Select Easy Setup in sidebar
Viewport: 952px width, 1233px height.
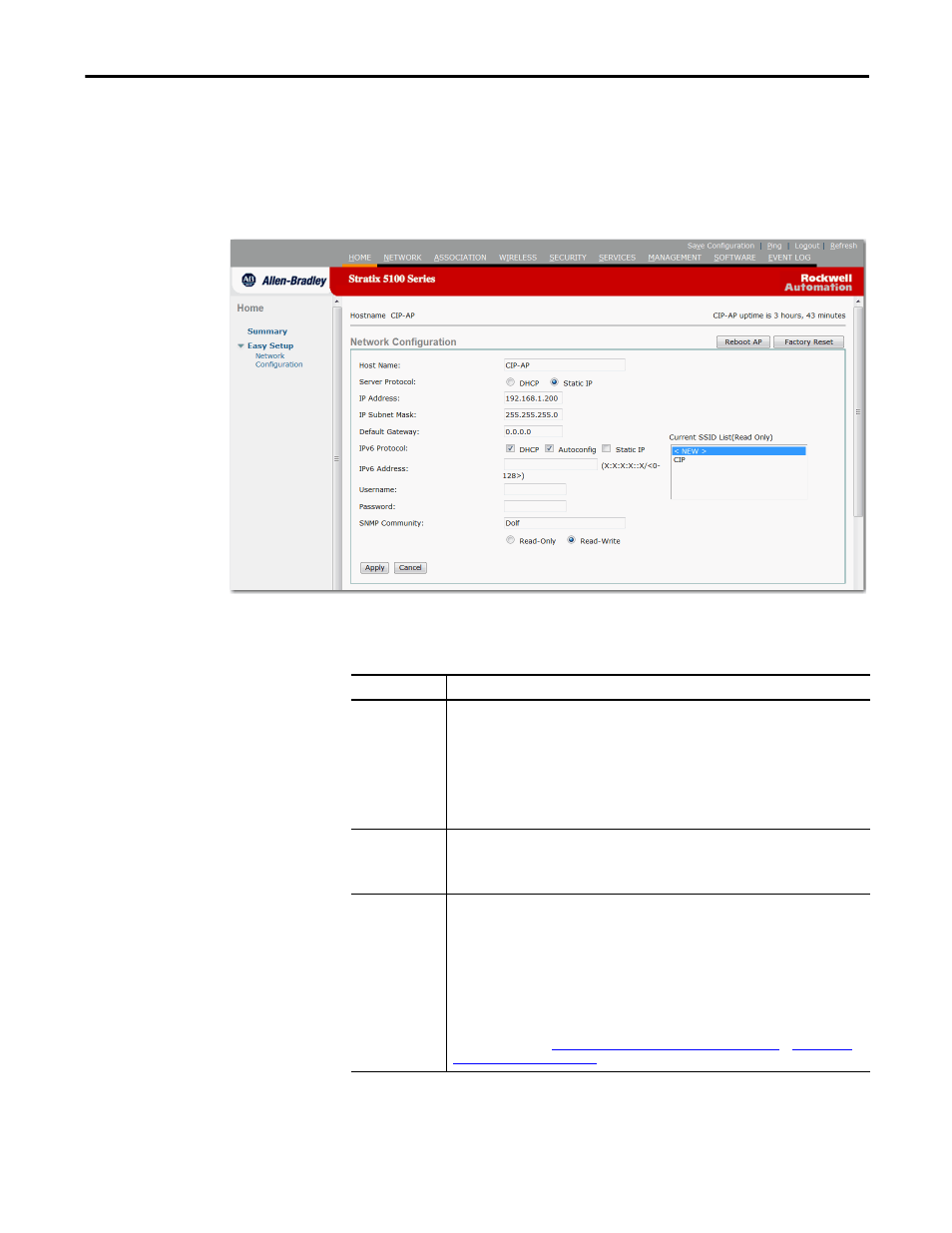[x=270, y=346]
